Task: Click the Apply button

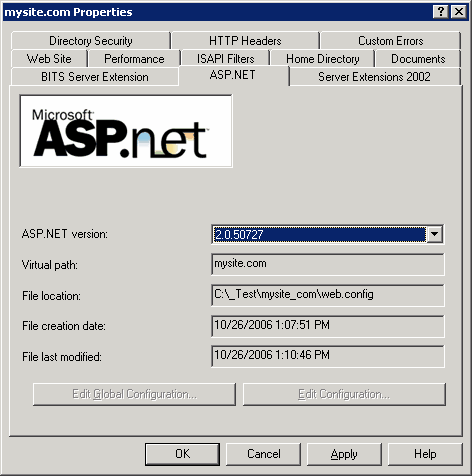Action: coord(344,454)
